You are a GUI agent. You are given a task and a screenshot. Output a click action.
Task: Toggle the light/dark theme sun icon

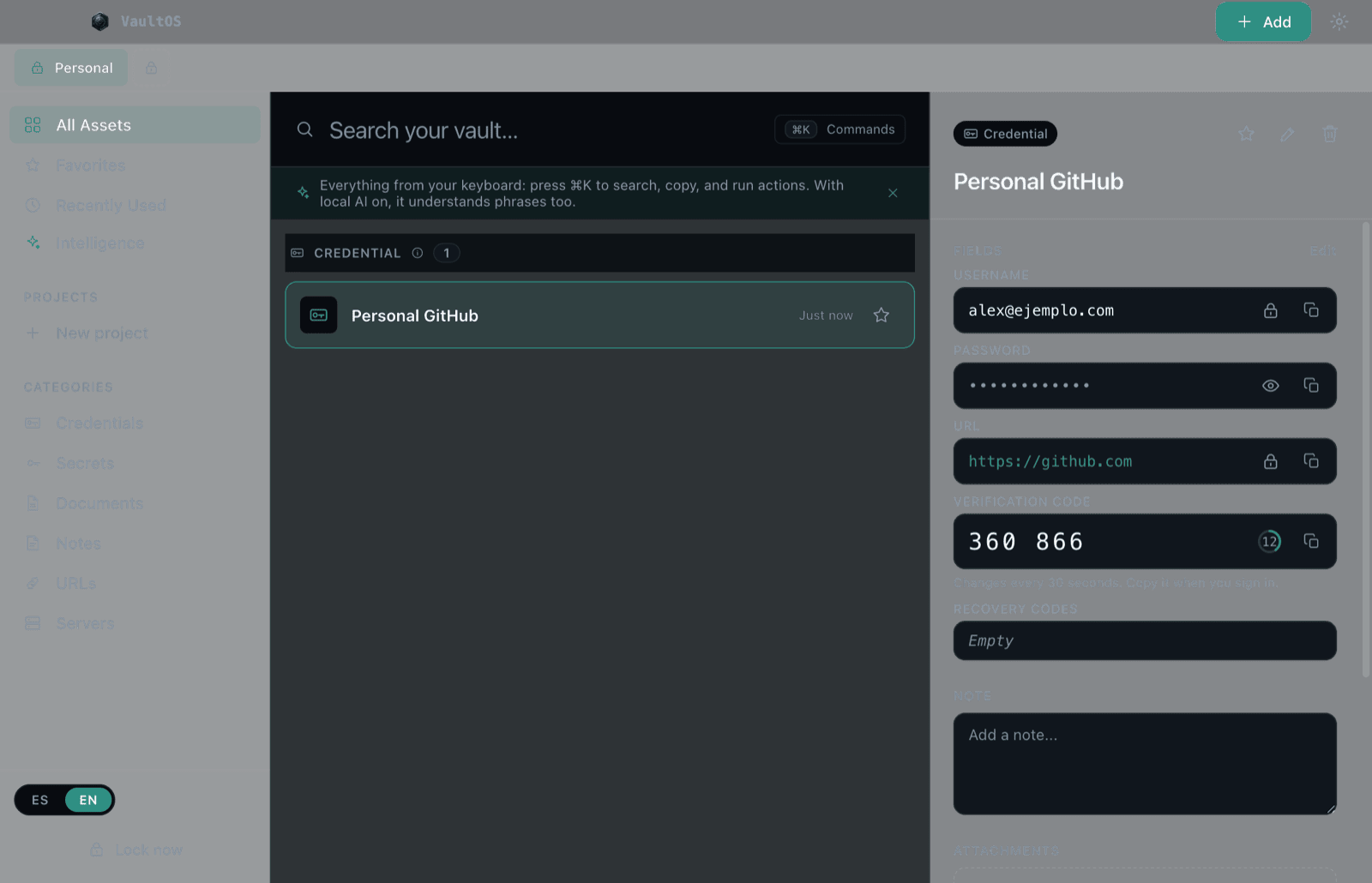coord(1339,21)
